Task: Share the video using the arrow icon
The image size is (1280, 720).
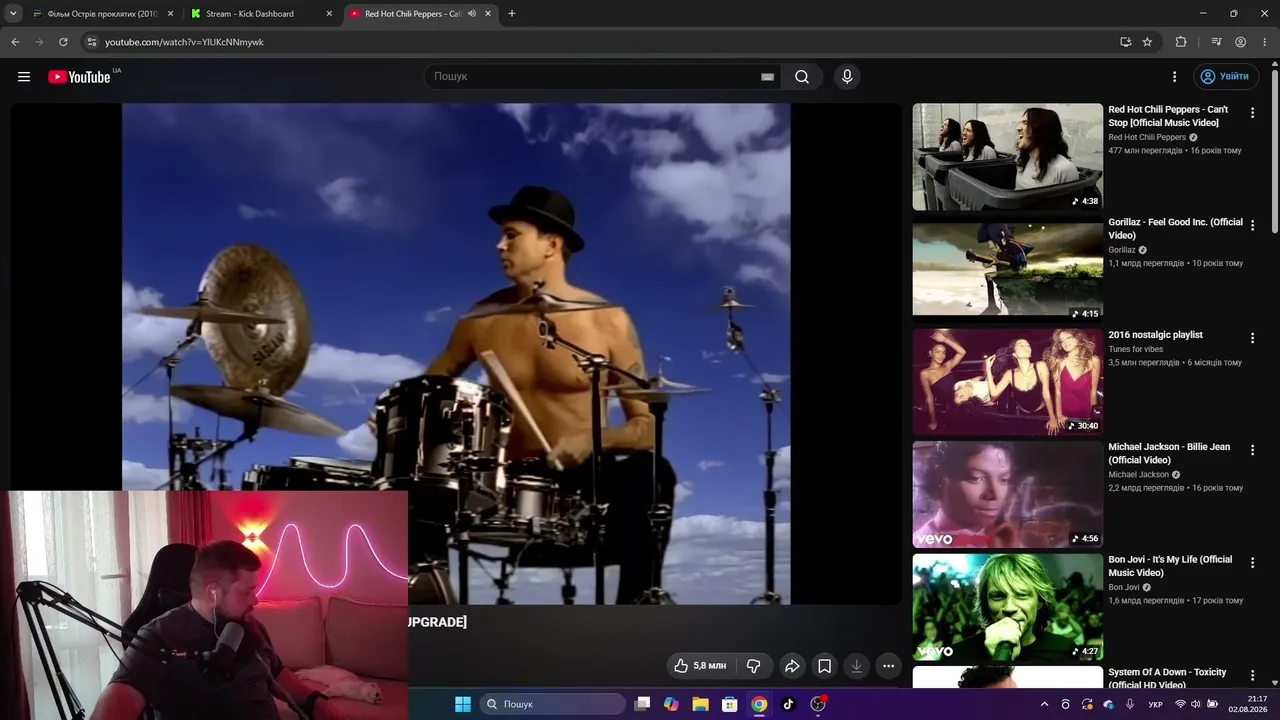Action: (792, 666)
